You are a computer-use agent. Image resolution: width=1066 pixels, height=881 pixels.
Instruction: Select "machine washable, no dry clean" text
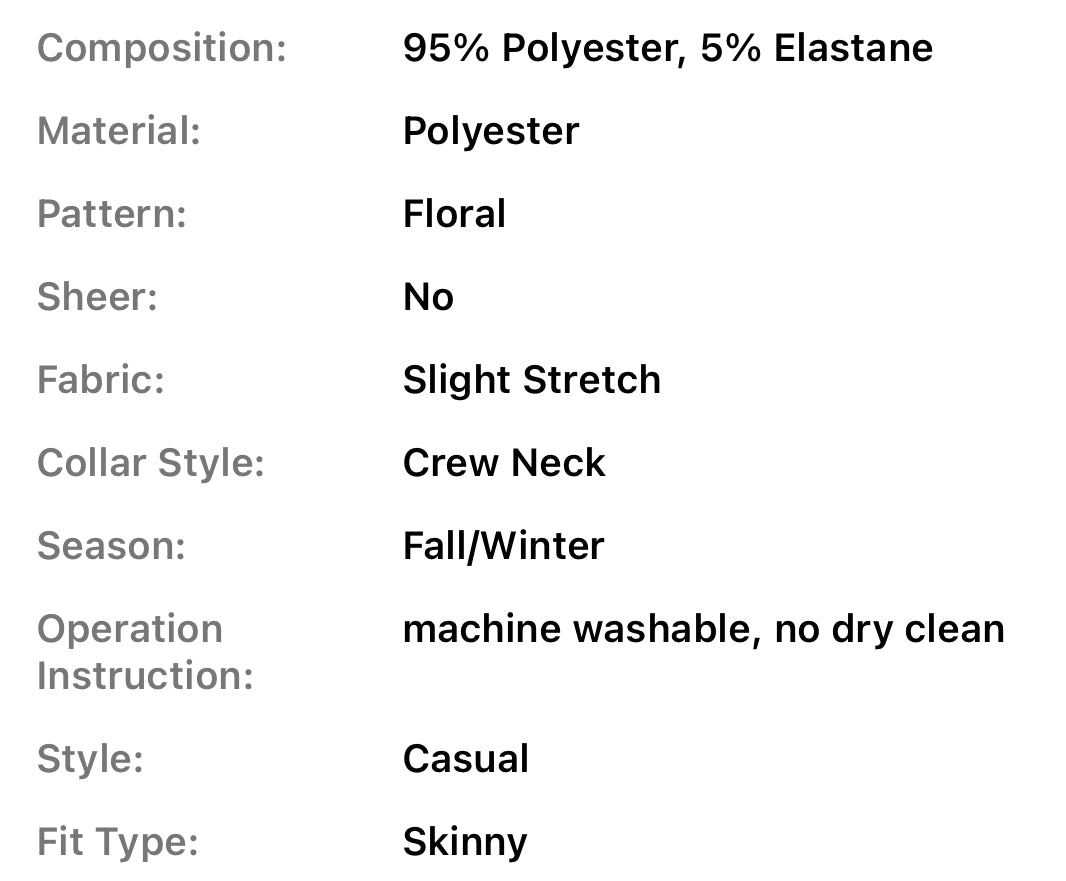click(703, 630)
